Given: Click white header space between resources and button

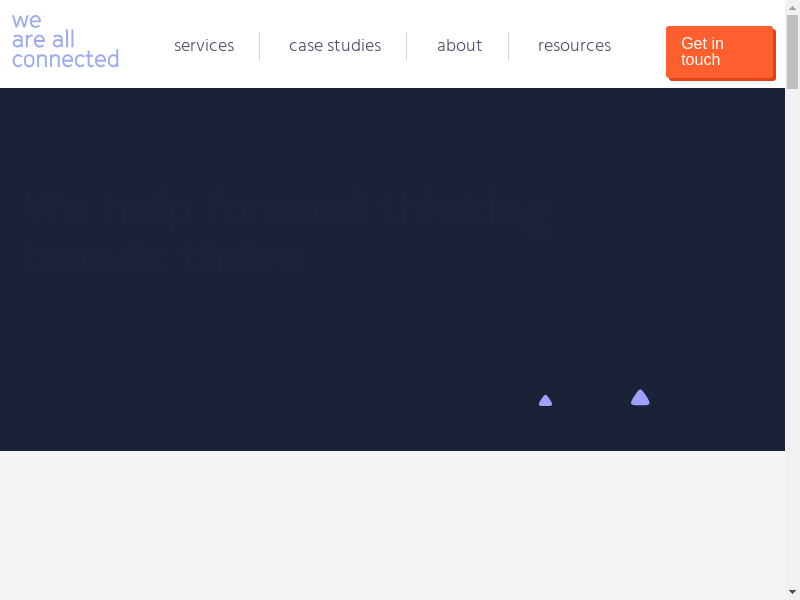Looking at the screenshot, I should (x=638, y=46).
